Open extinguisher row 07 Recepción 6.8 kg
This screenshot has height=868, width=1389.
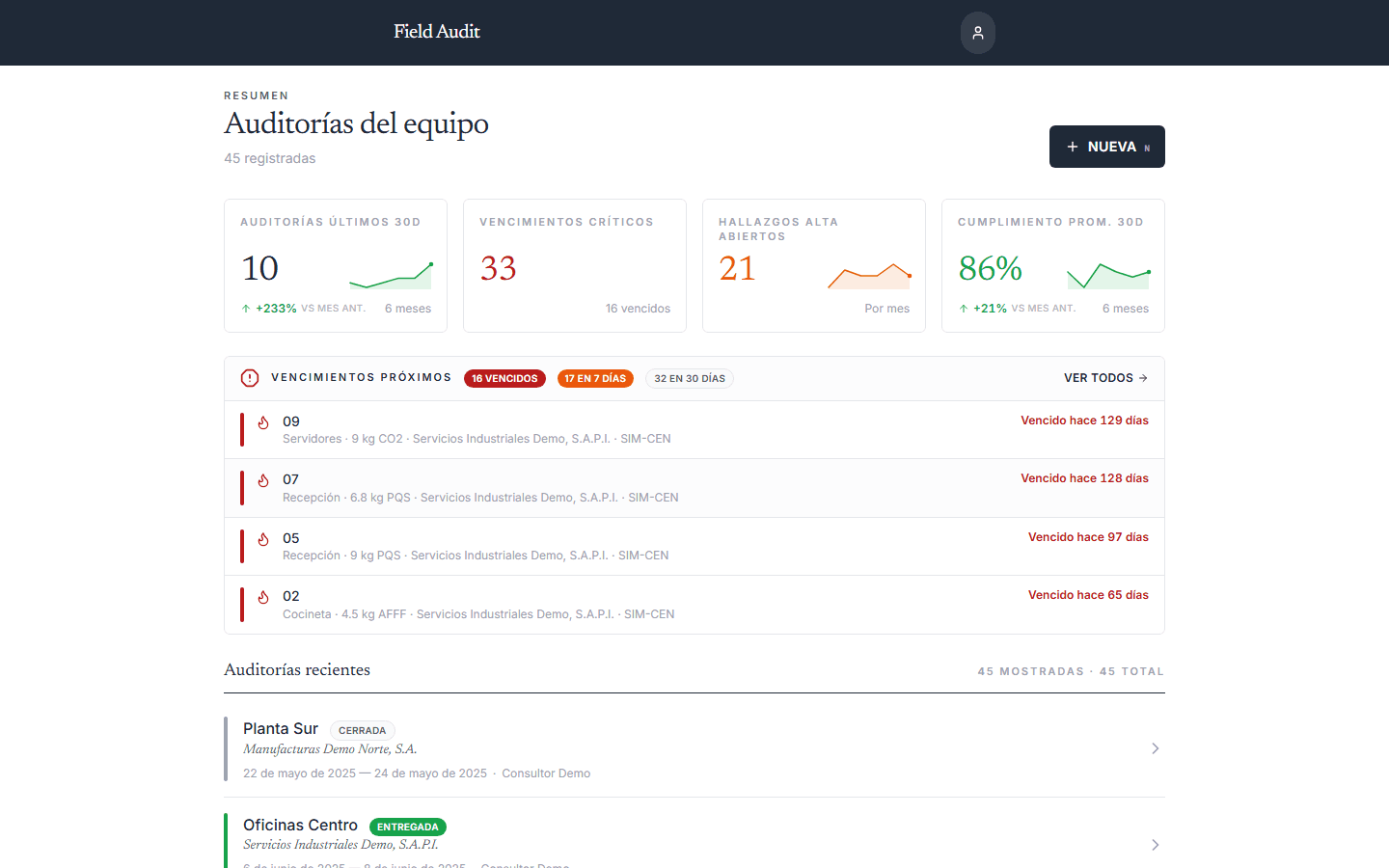pyautogui.click(x=694, y=488)
